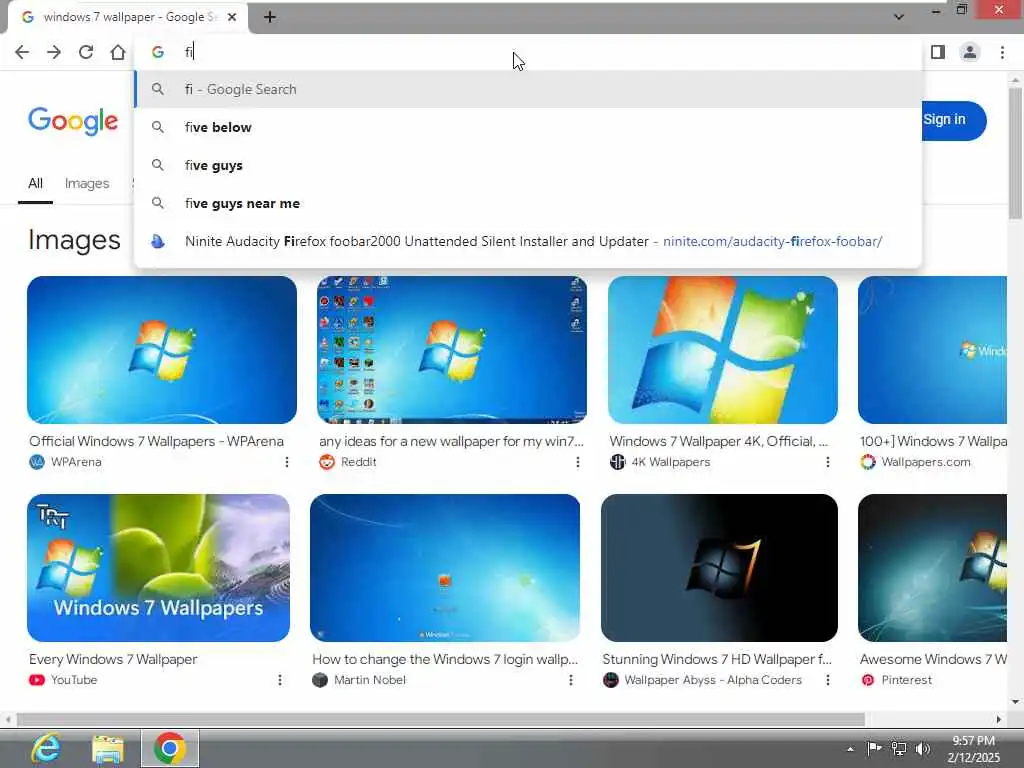1024x768 pixels.
Task: Choose the 'five below' suggestion
Action: tap(528, 127)
